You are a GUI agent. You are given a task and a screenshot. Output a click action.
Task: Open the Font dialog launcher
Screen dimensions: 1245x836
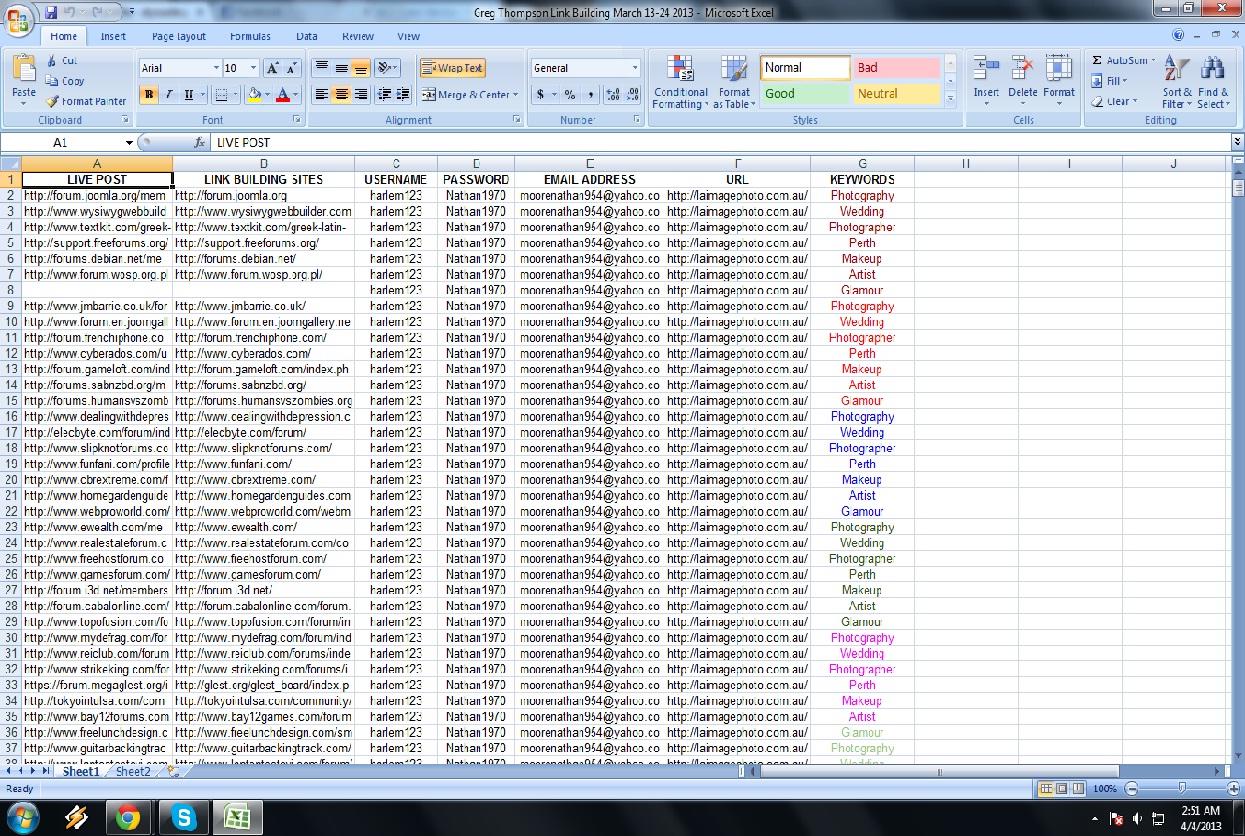(298, 120)
